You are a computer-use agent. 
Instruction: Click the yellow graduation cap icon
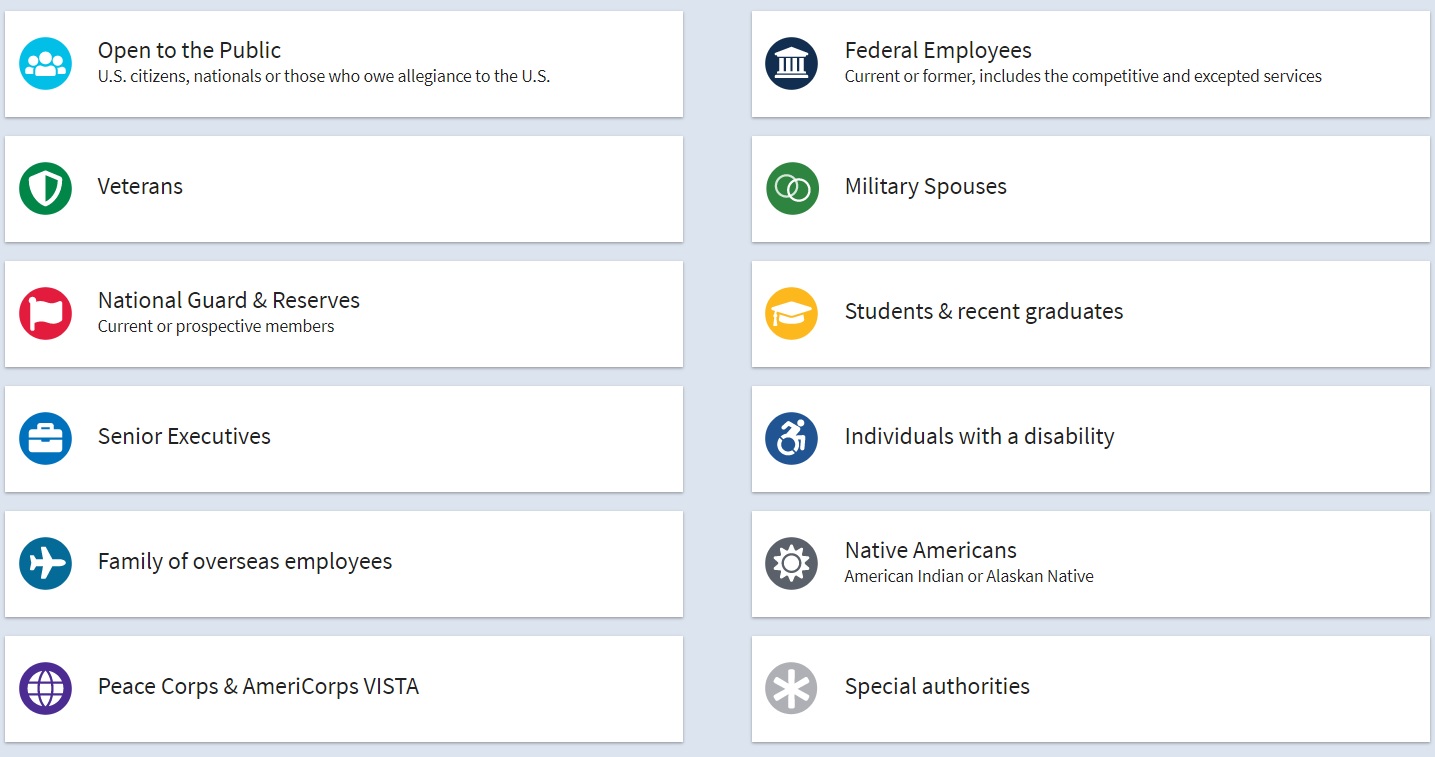pos(791,313)
